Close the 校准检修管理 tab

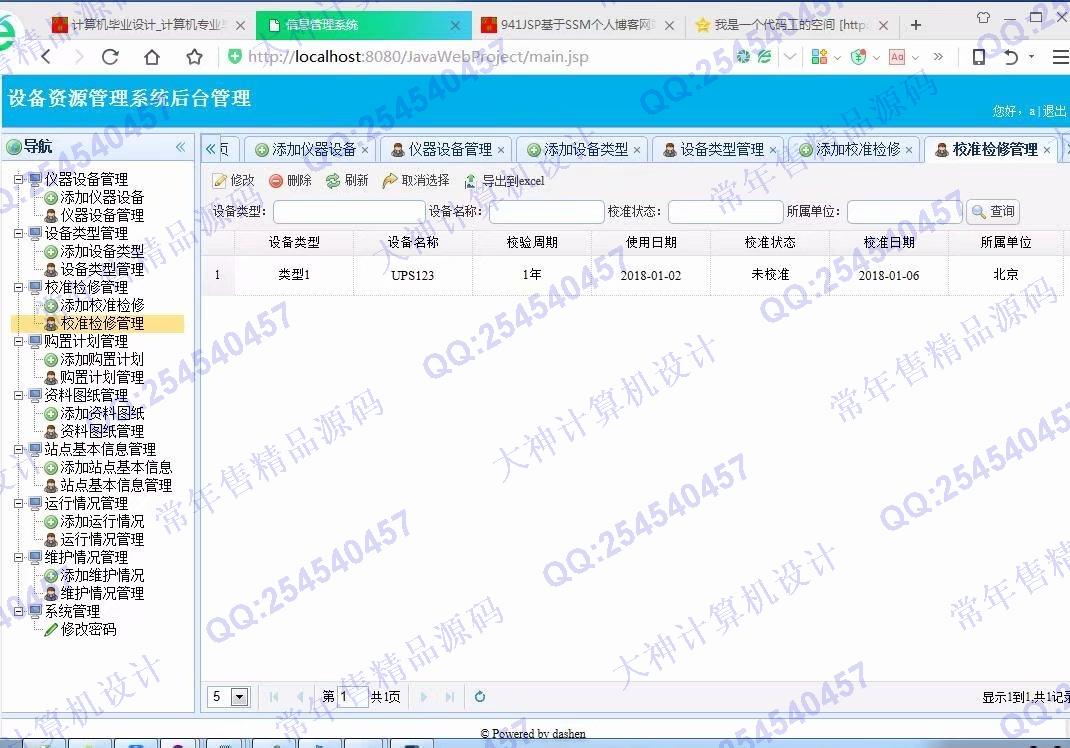click(1047, 150)
